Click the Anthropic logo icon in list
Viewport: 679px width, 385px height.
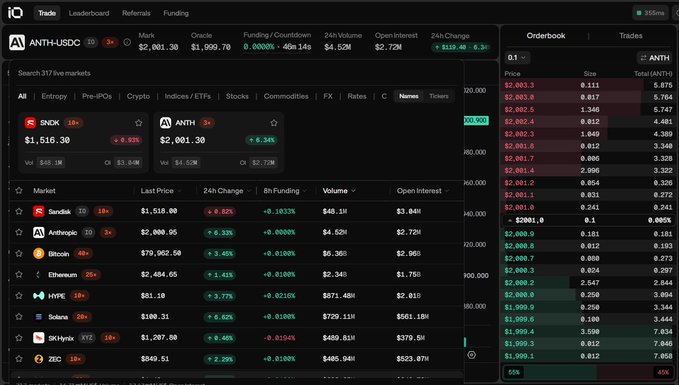(x=39, y=233)
